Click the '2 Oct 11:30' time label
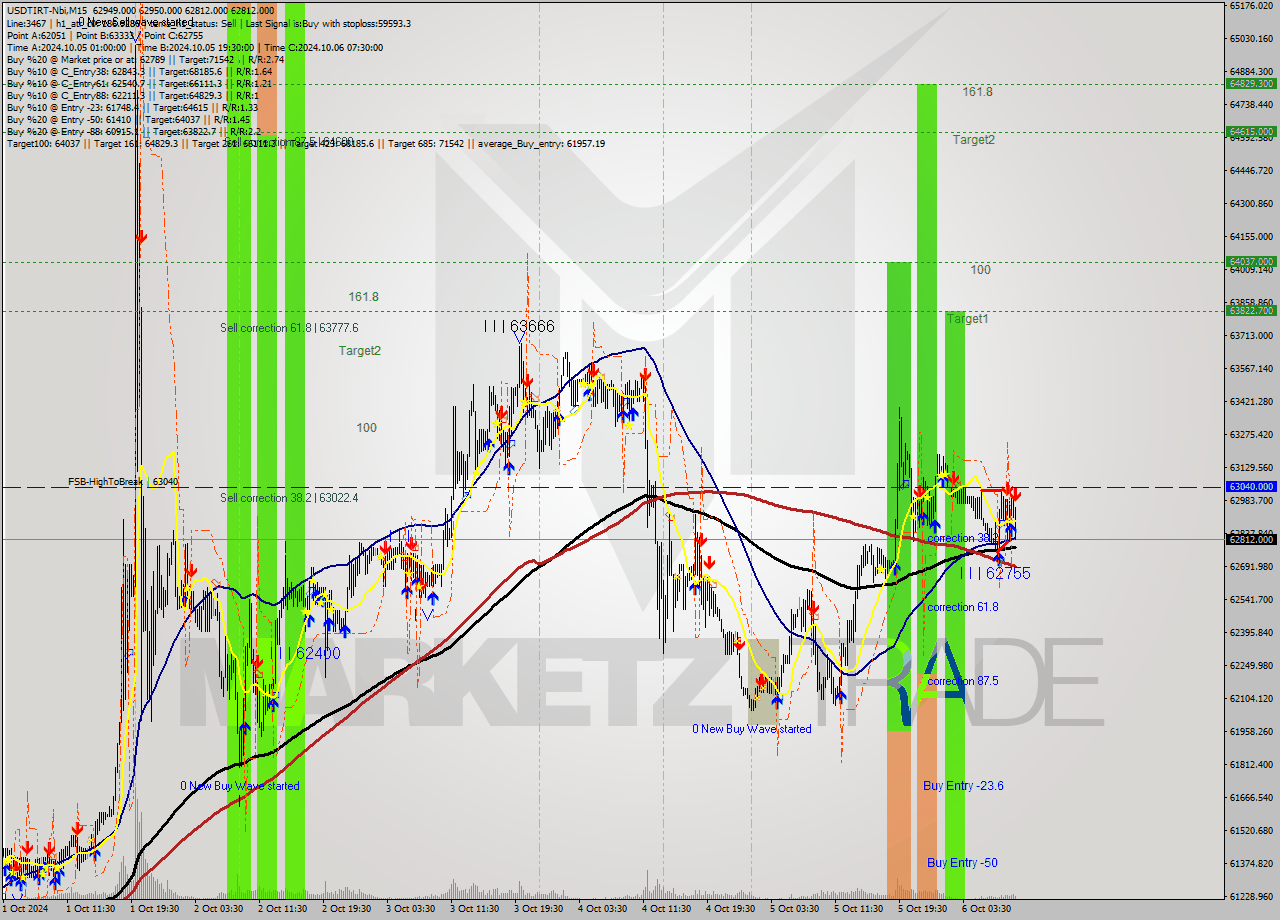The height and width of the screenshot is (920, 1280). [283, 909]
